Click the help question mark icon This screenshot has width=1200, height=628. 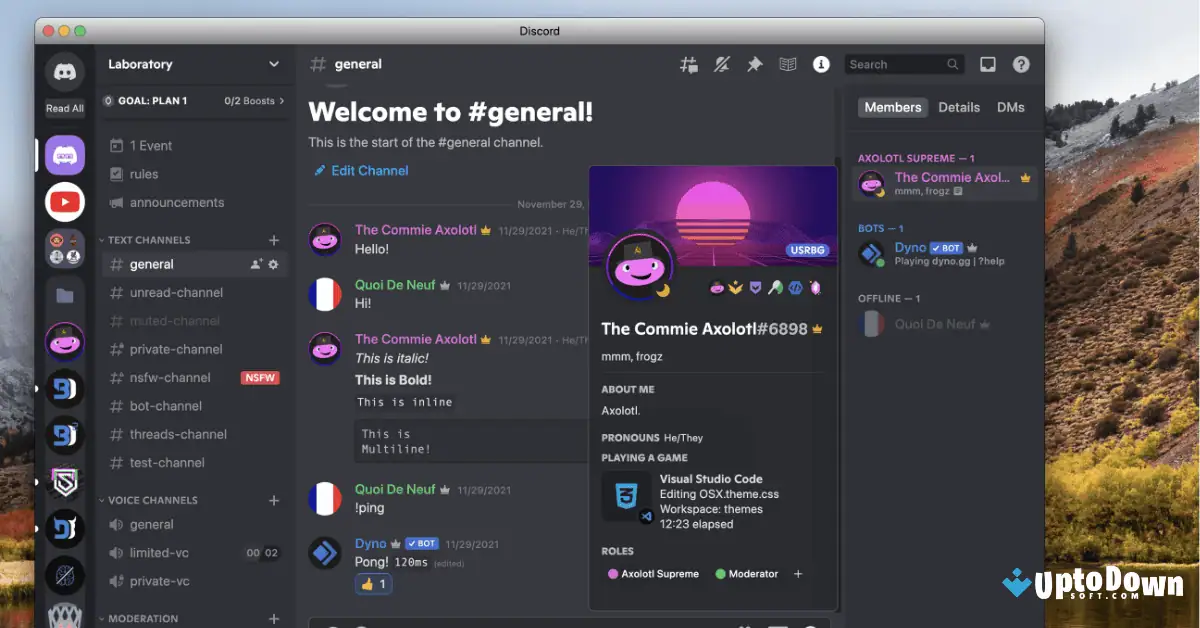(1021, 63)
